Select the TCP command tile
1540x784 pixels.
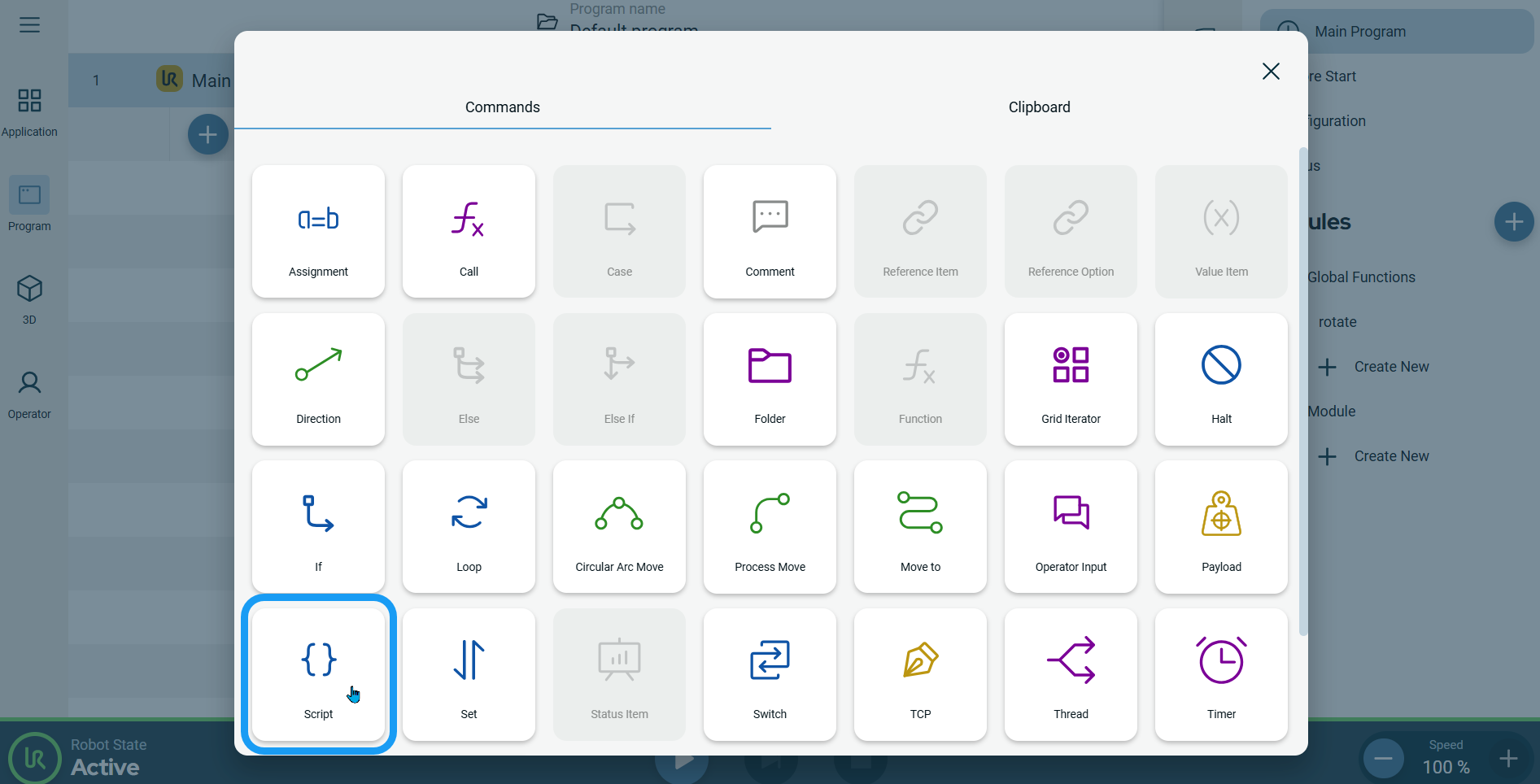pyautogui.click(x=920, y=674)
